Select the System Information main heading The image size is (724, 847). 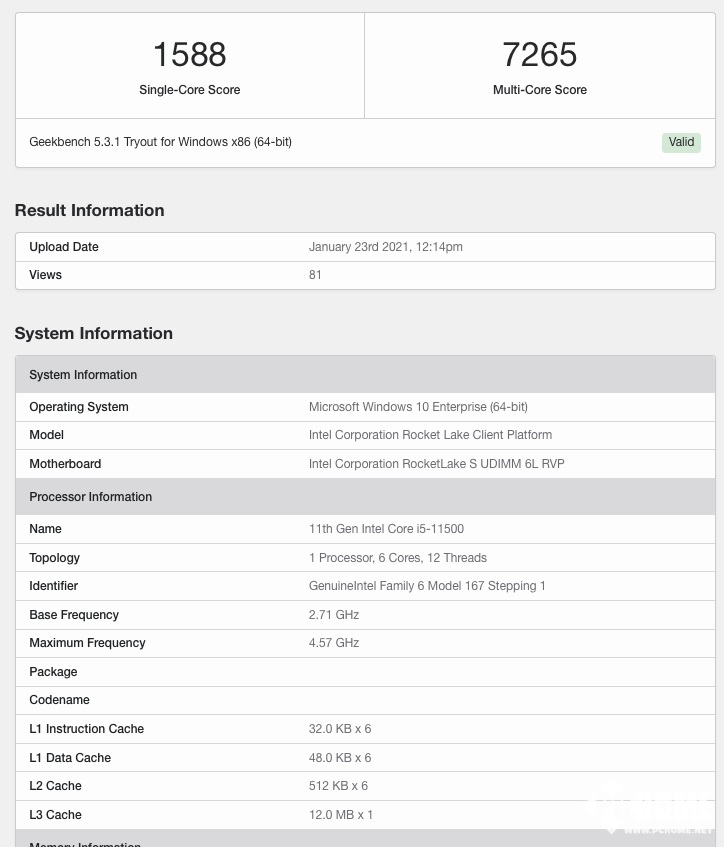coord(93,333)
